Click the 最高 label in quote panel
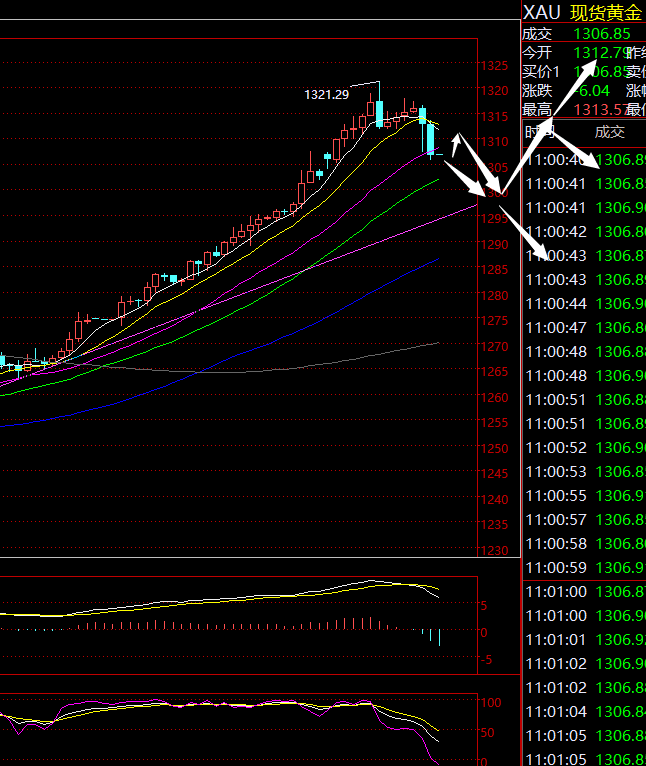Screen dimensions: 646x766 tap(537, 109)
